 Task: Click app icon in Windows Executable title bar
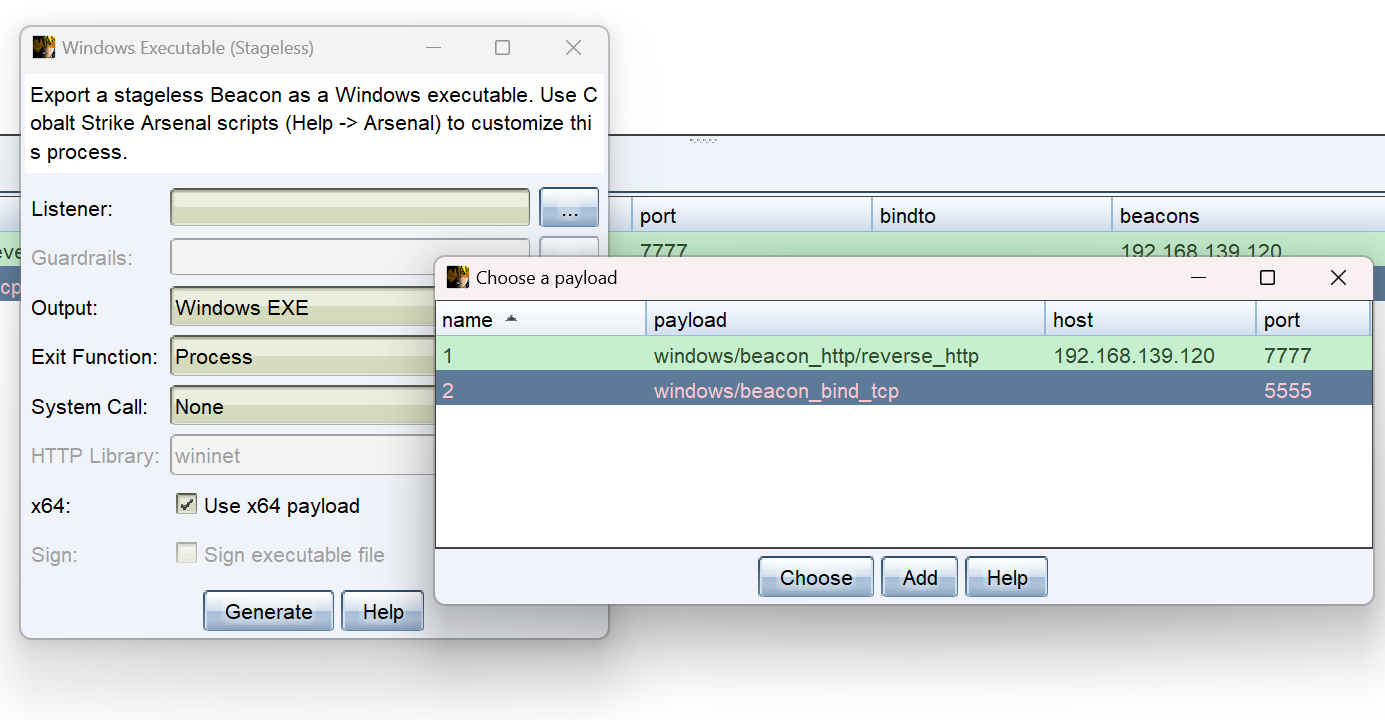43,48
